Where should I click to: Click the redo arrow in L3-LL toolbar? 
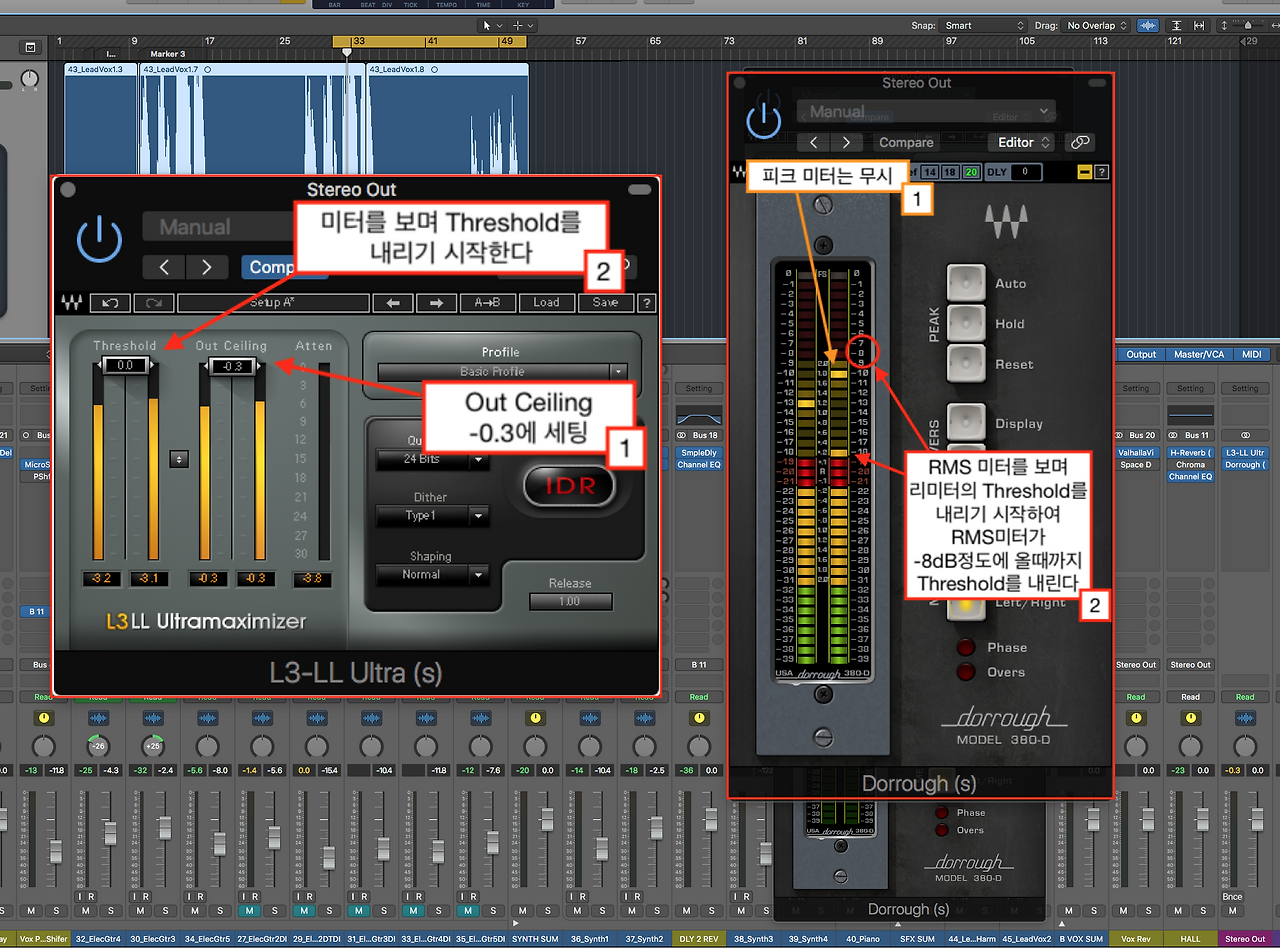154,302
